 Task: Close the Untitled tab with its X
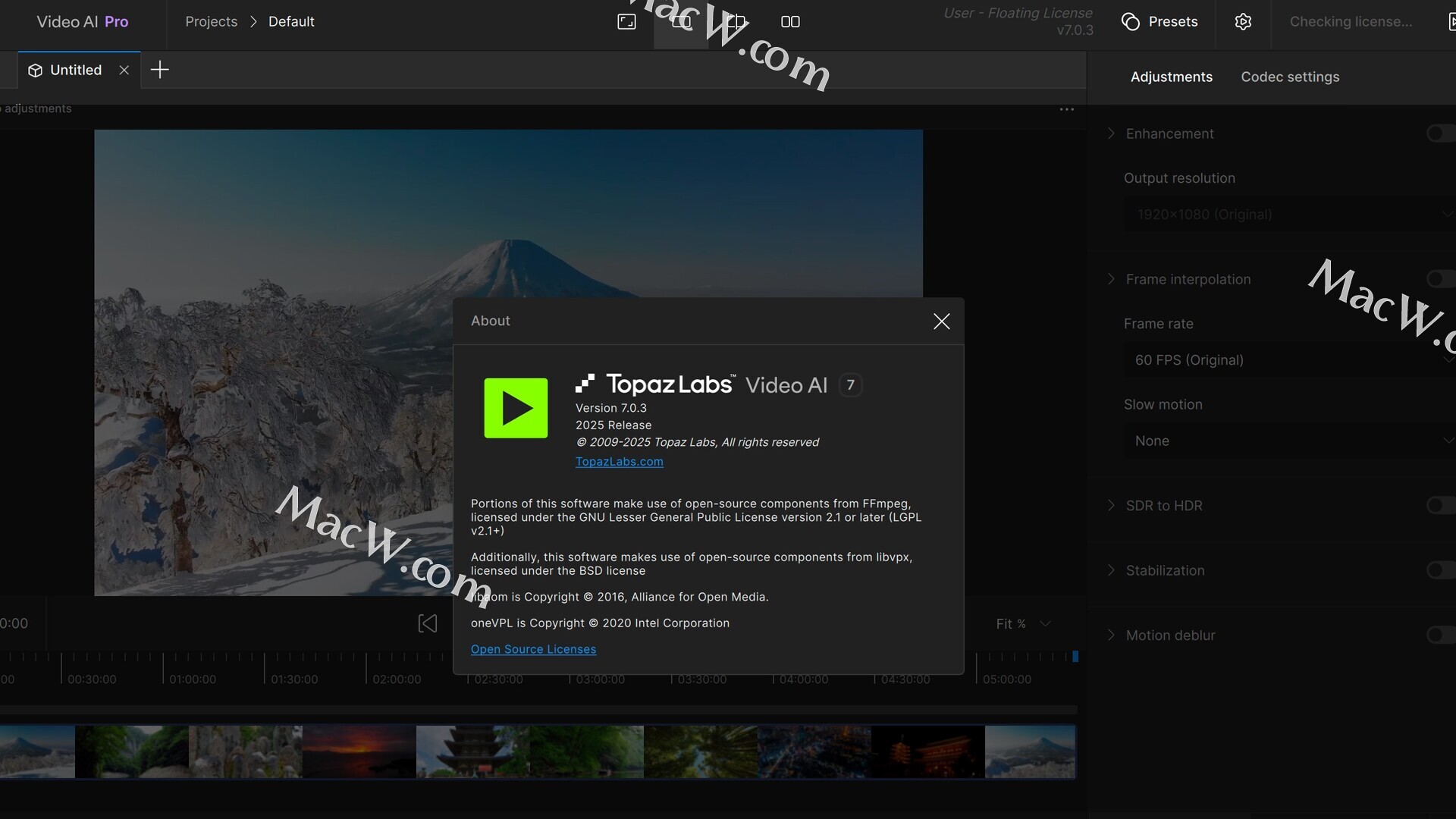click(x=124, y=71)
